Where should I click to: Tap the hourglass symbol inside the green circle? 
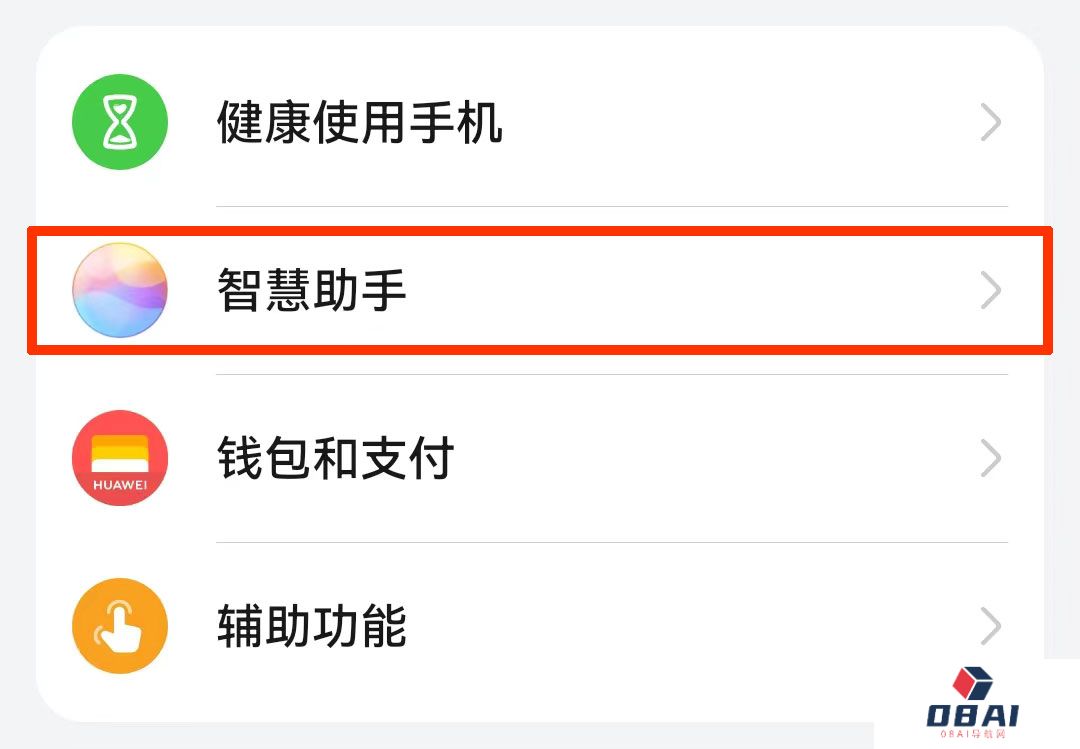(120, 122)
